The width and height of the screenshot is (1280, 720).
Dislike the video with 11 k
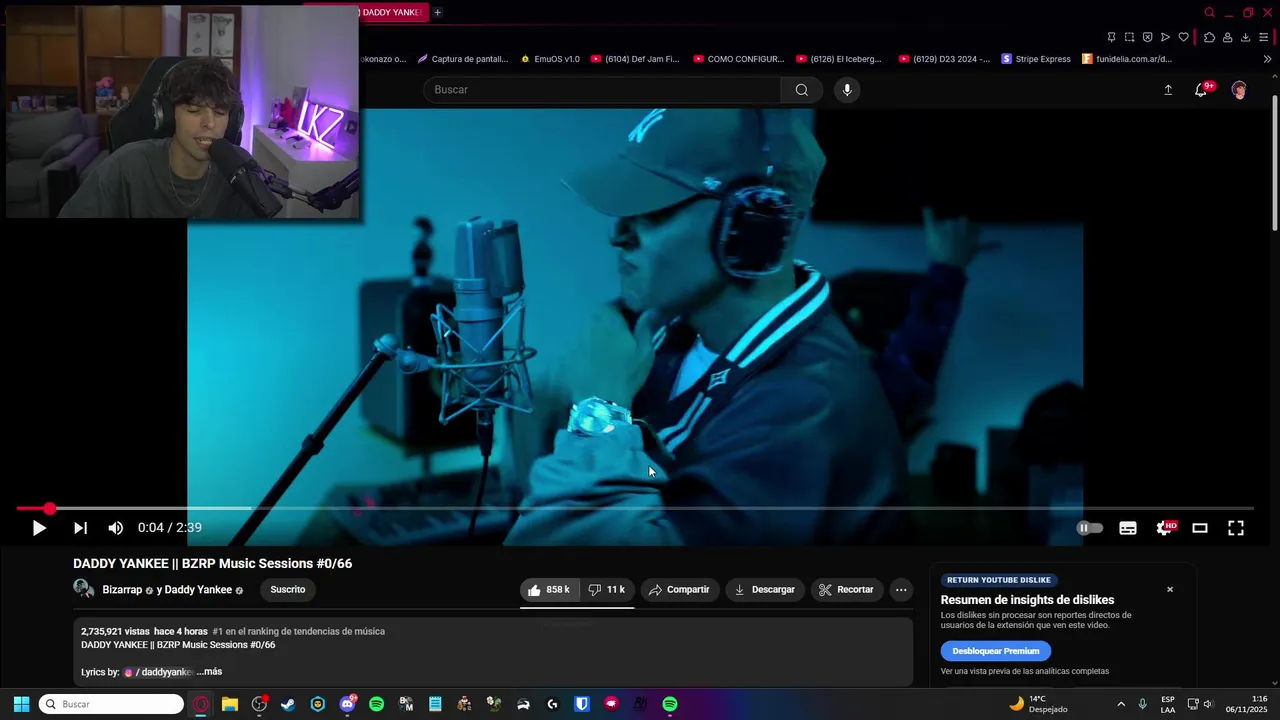[x=607, y=590]
